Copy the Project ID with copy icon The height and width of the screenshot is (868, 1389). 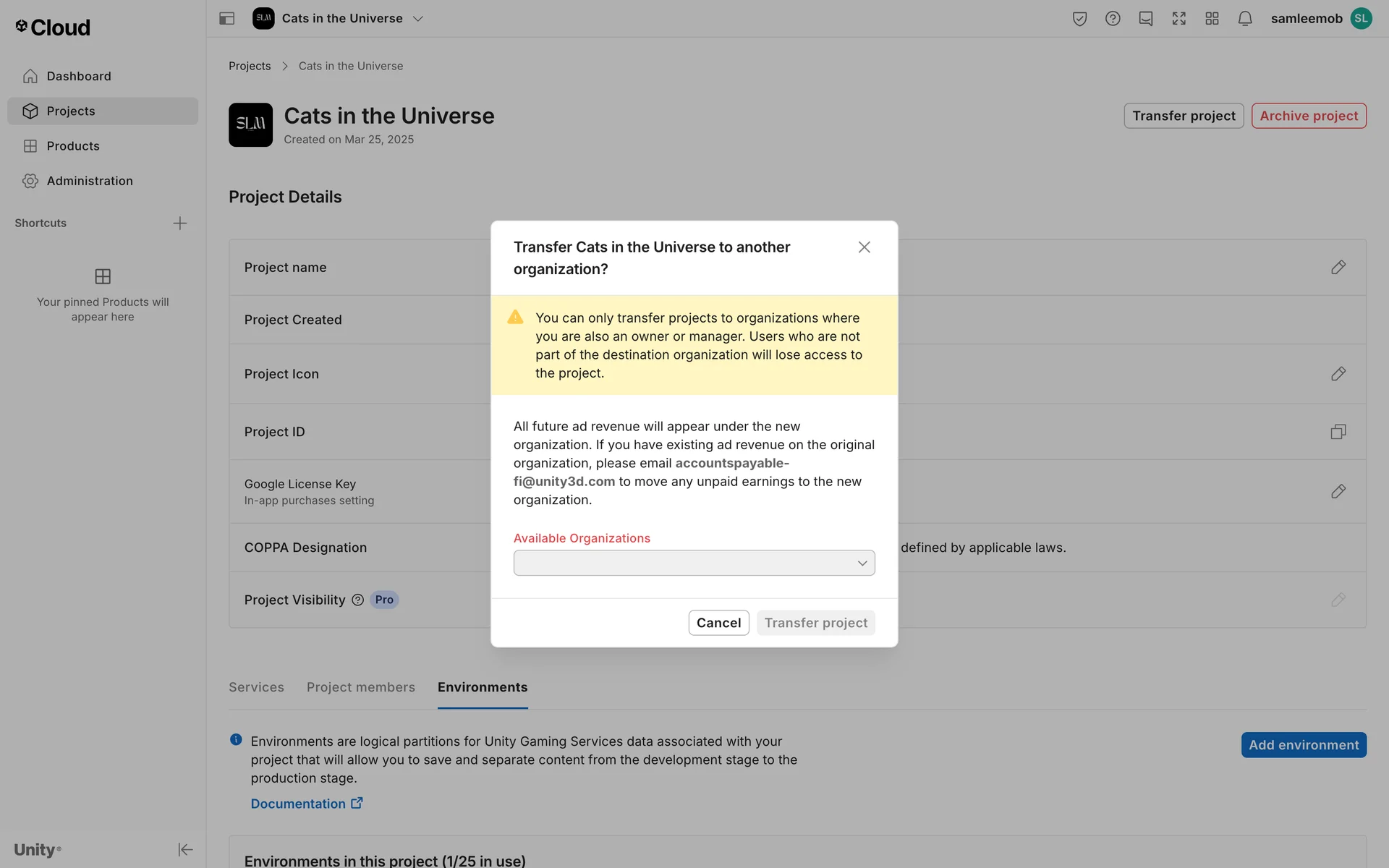(x=1338, y=432)
